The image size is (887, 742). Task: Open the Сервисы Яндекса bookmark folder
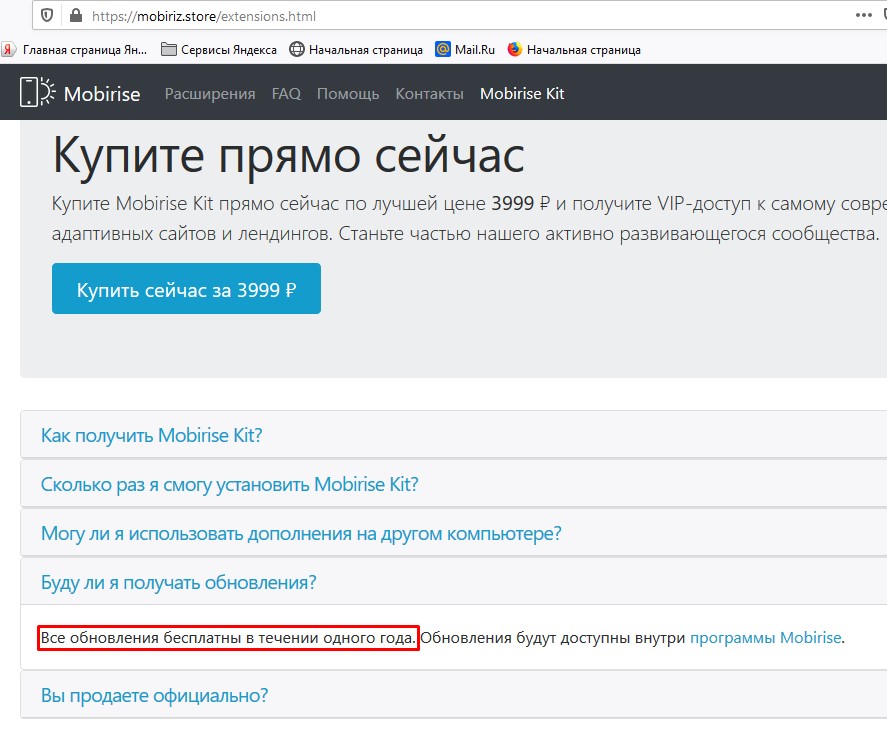pos(219,50)
